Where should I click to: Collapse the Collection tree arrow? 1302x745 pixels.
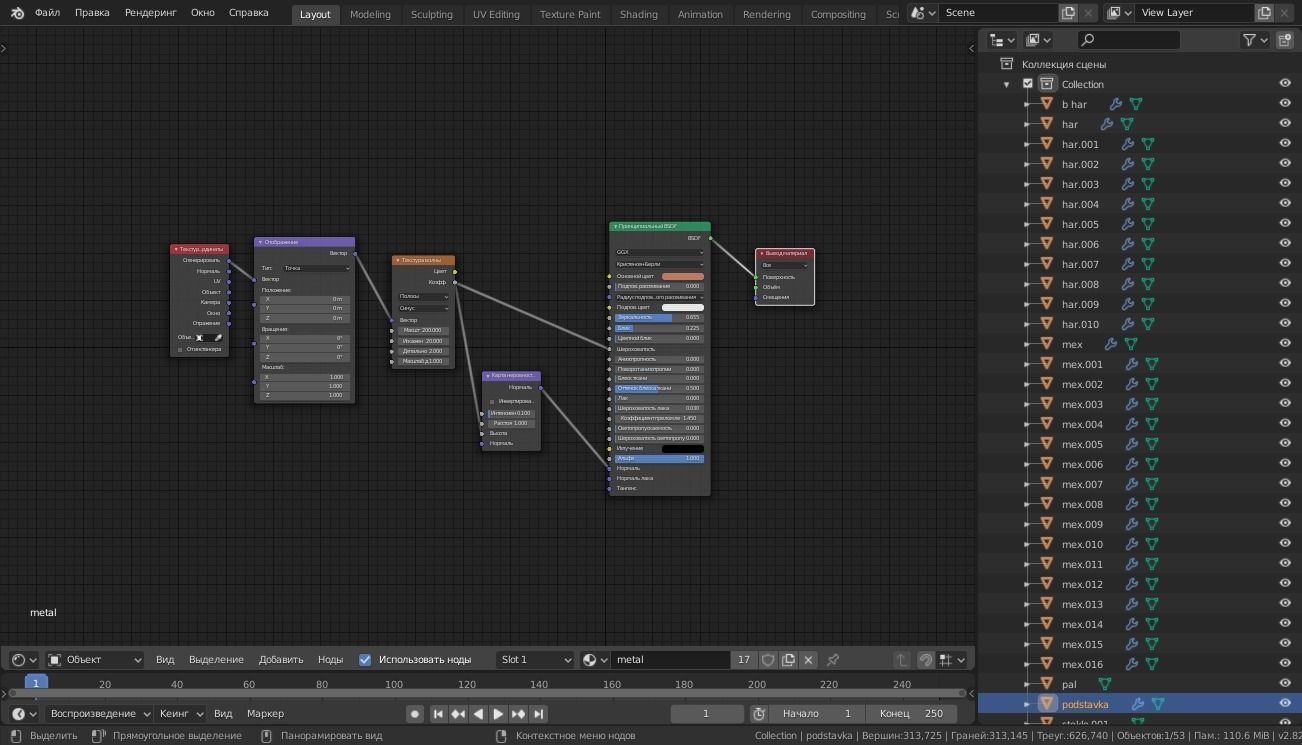[1007, 84]
